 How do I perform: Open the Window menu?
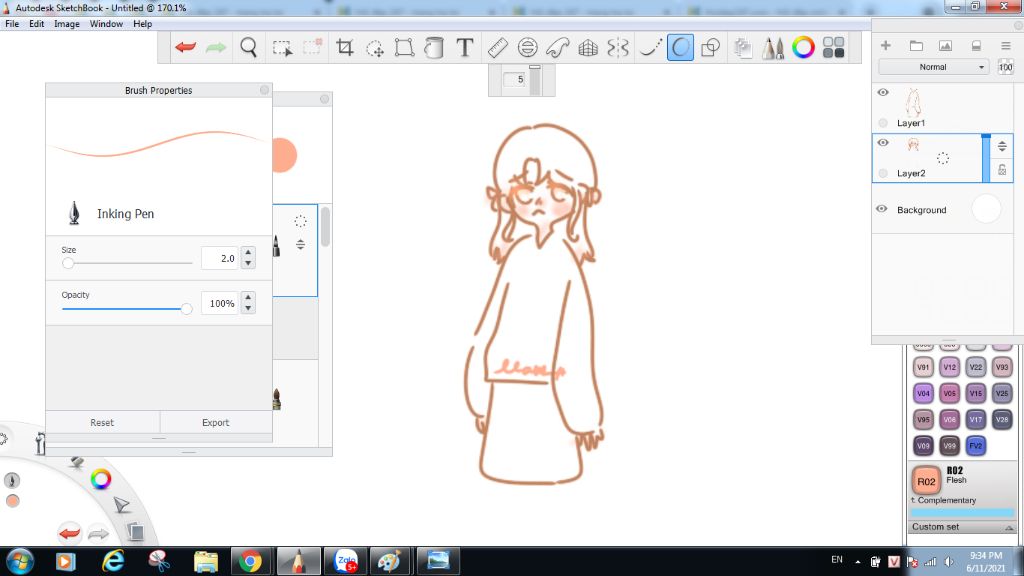tap(106, 24)
